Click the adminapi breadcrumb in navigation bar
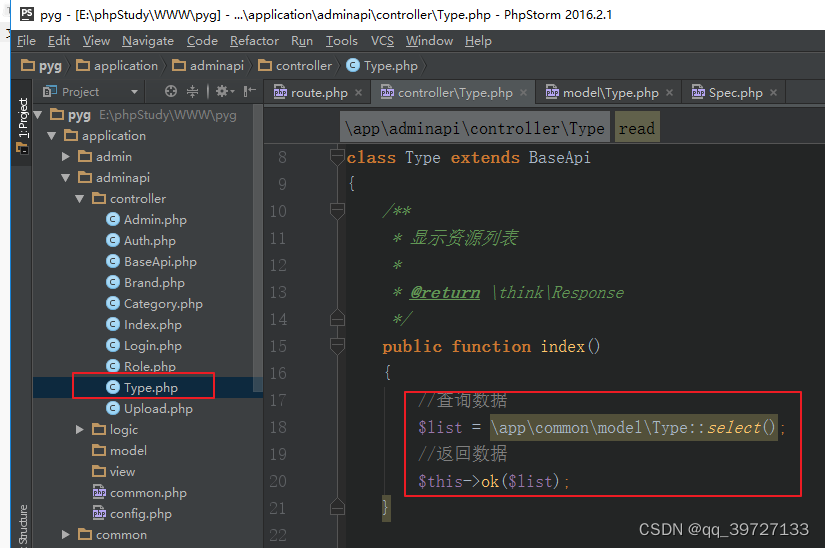This screenshot has height=548, width=825. pos(208,66)
